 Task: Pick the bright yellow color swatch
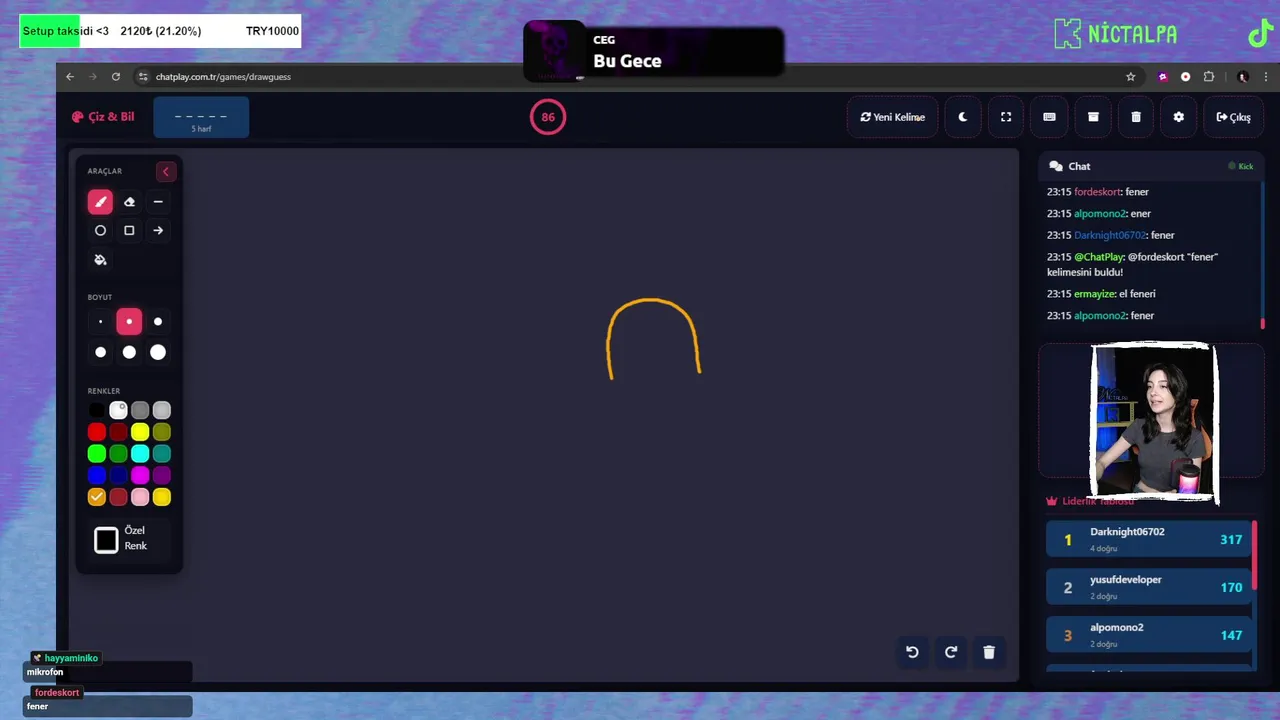pos(140,432)
